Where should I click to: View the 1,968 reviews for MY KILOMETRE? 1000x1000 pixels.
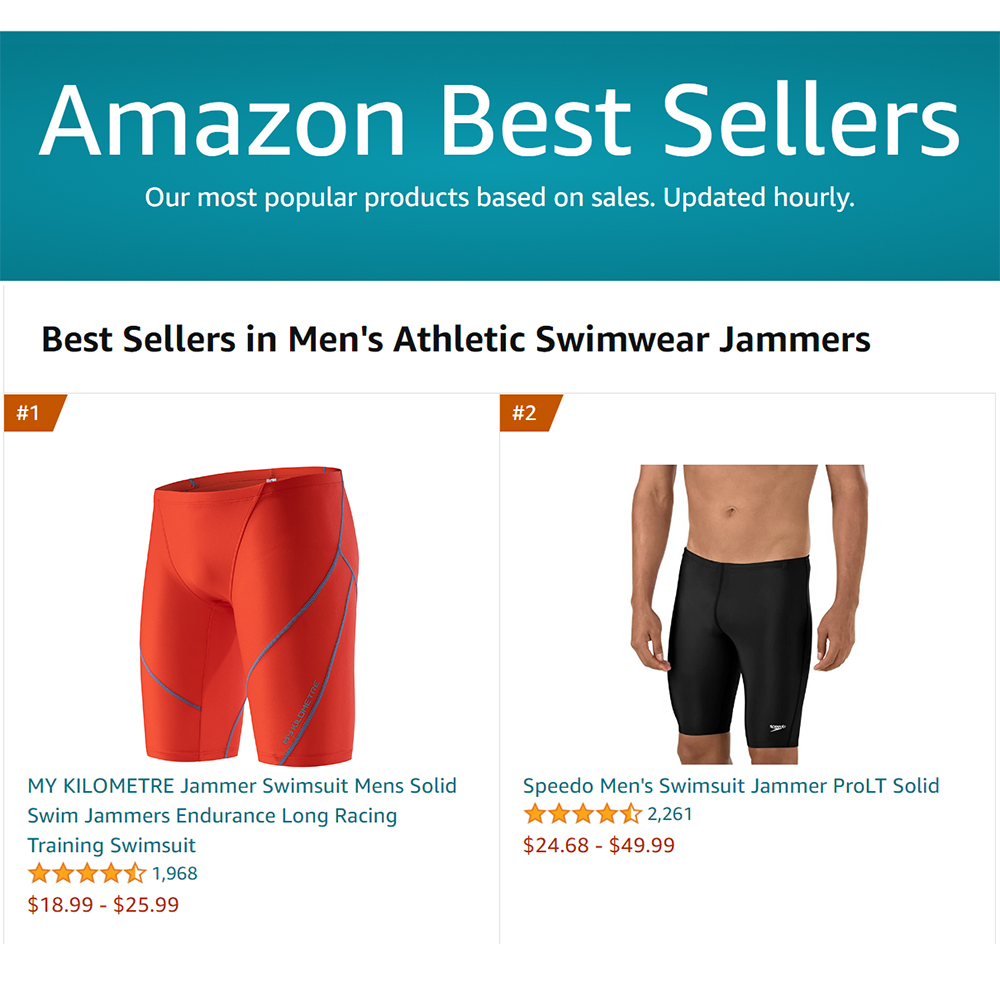tap(175, 873)
